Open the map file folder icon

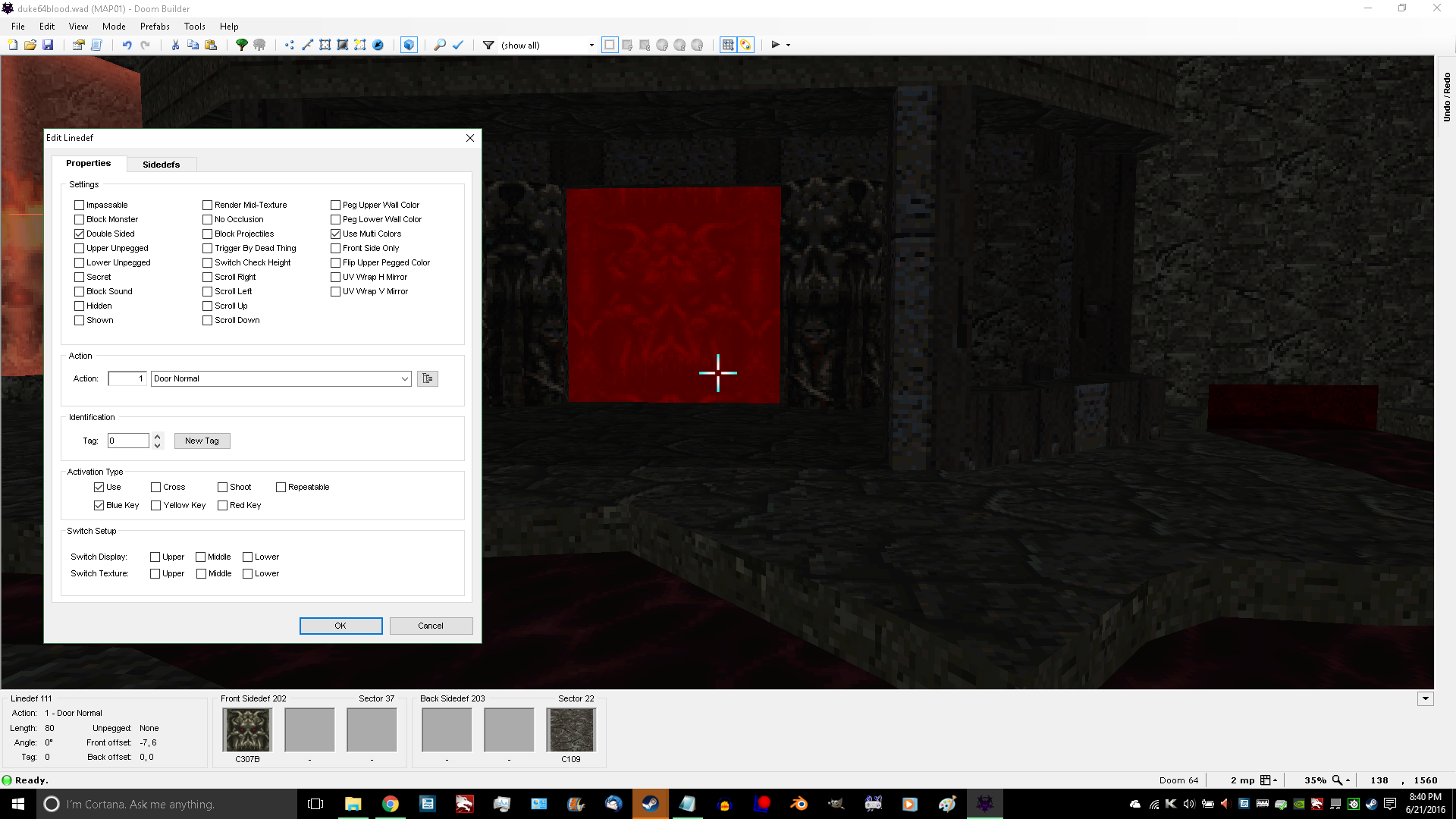[x=30, y=45]
